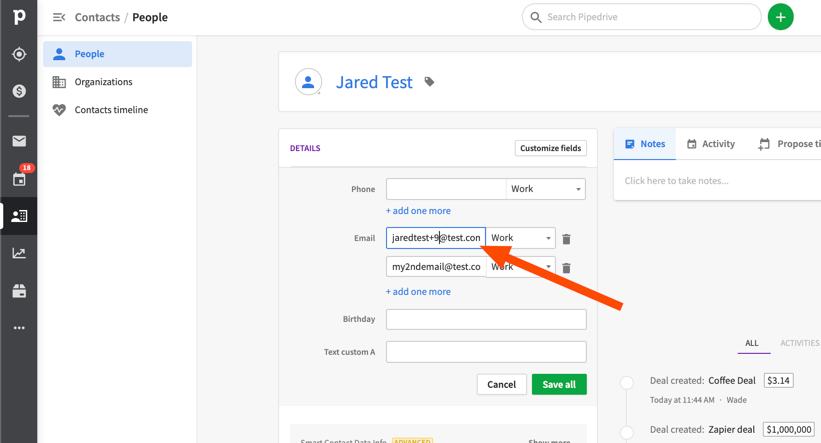Image resolution: width=821 pixels, height=443 pixels.
Task: Open the Pipedrive logo home icon
Action: click(x=19, y=16)
